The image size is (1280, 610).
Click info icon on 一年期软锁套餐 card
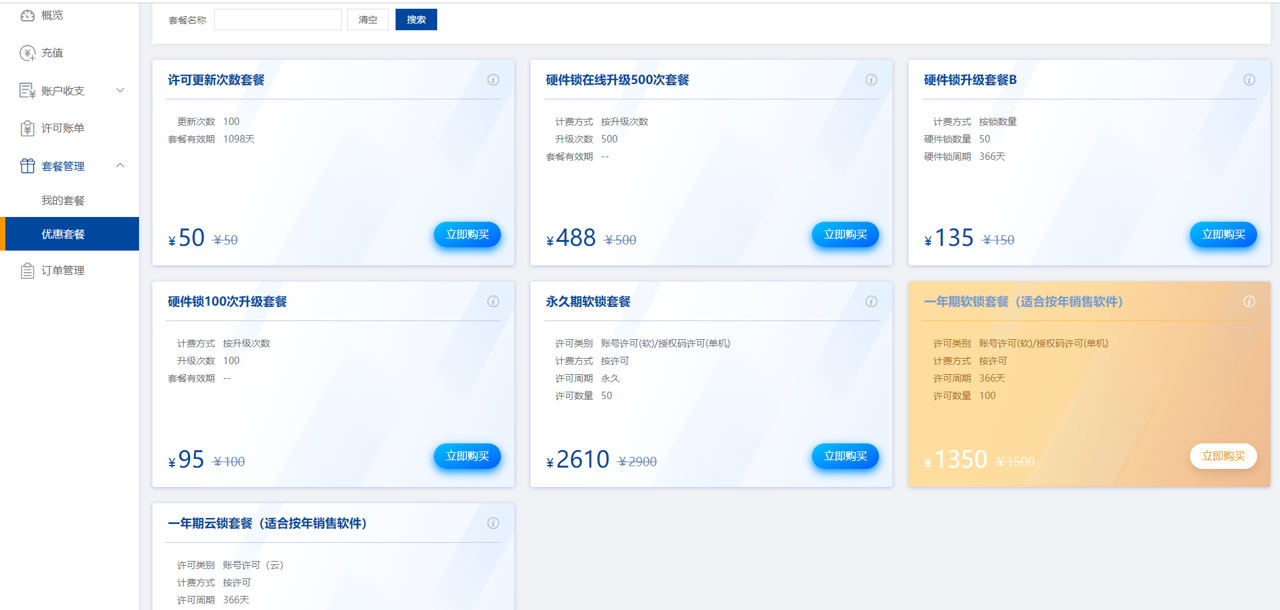1249,302
